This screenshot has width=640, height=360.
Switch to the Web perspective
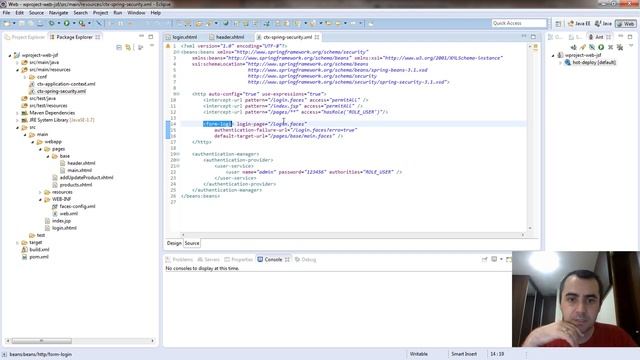click(626, 24)
